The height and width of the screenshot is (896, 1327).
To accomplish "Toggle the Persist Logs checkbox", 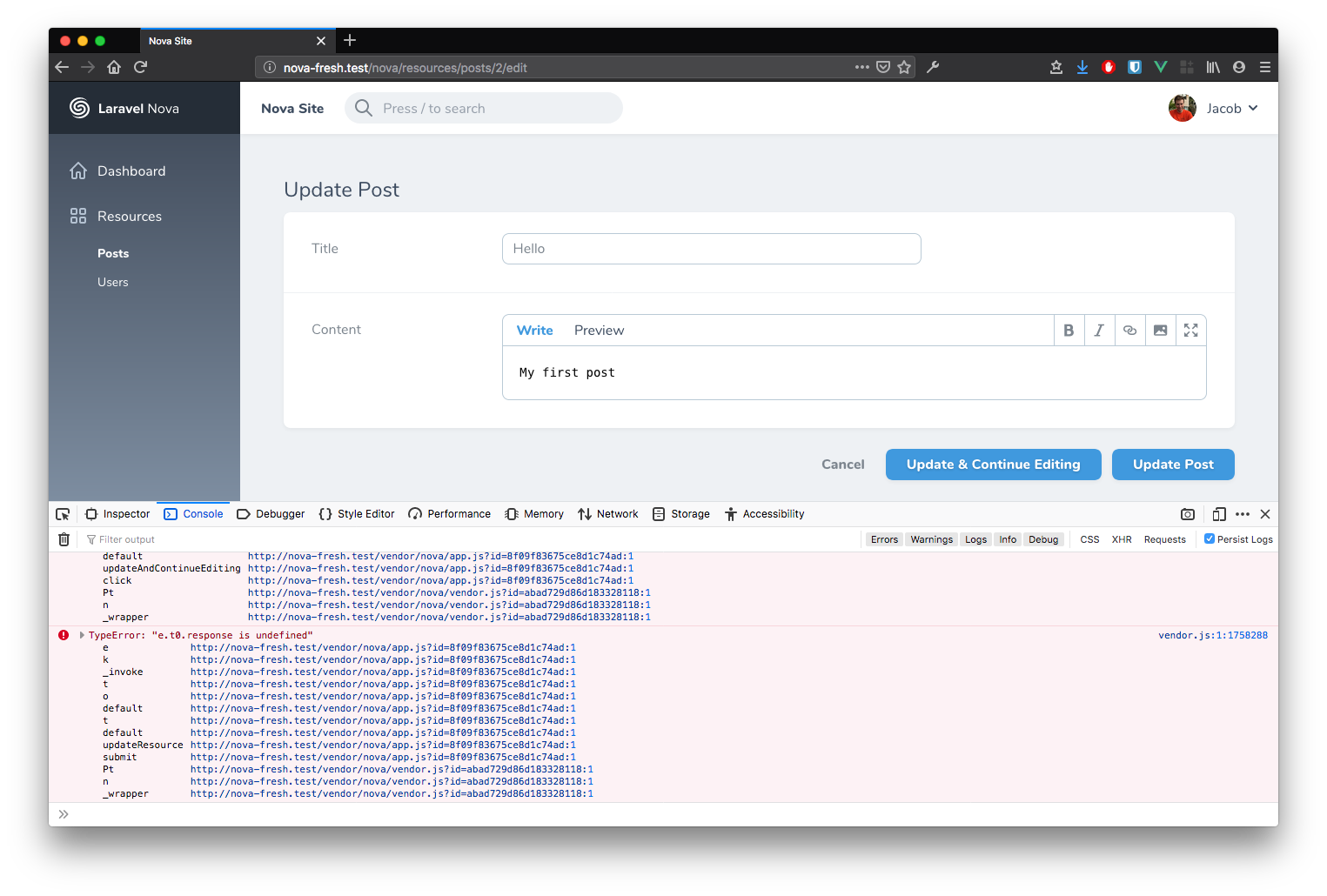I will [x=1209, y=538].
